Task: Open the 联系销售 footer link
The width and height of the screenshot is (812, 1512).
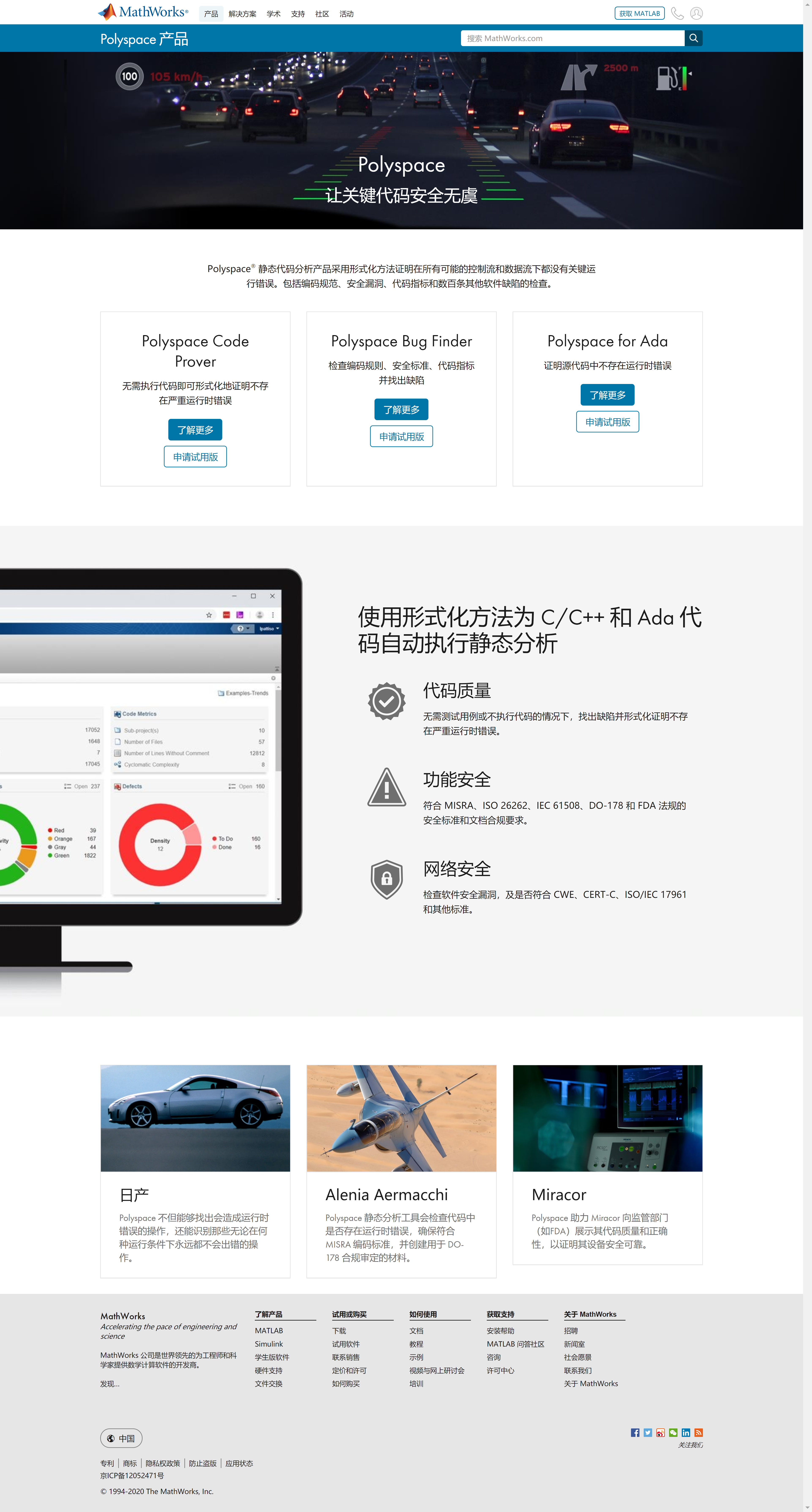Action: click(346, 1357)
